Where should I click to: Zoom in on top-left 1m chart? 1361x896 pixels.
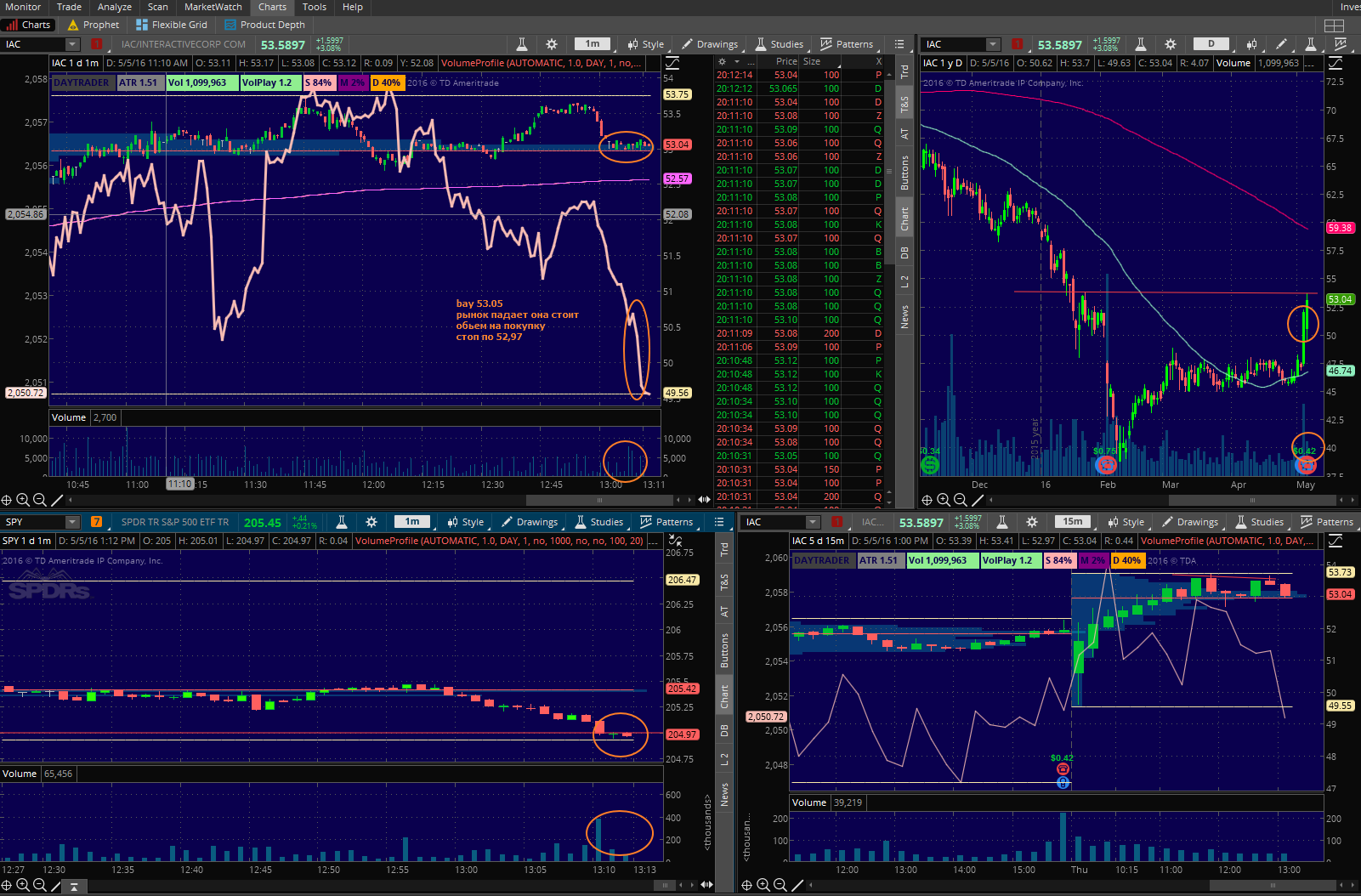coord(23,500)
